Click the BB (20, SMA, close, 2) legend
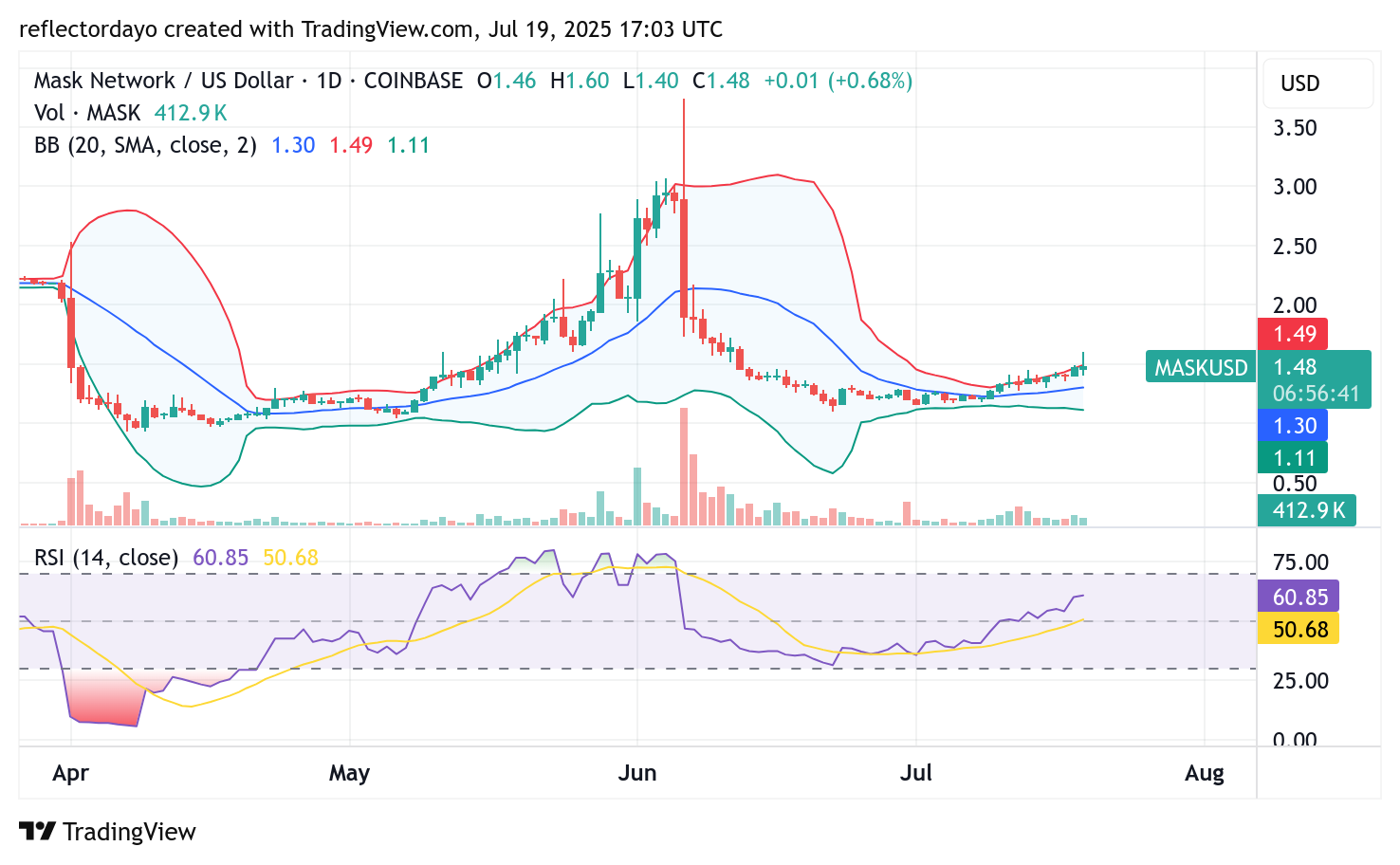1400x865 pixels. coord(145,145)
